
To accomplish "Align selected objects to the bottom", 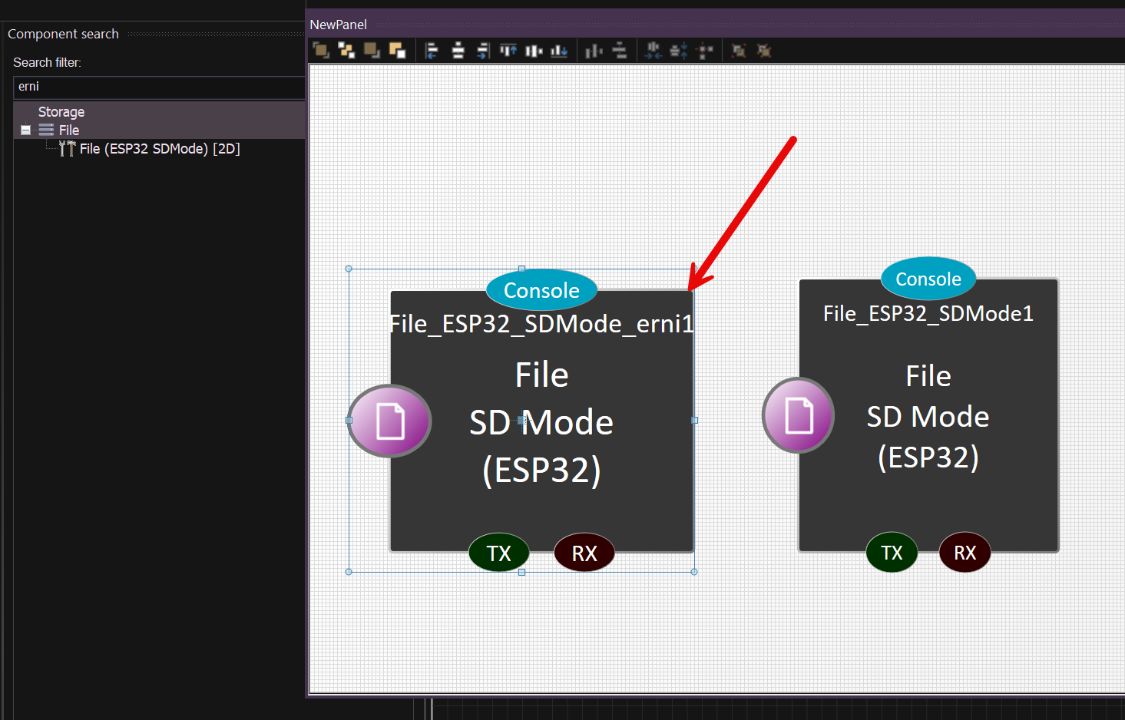I will coord(560,50).
